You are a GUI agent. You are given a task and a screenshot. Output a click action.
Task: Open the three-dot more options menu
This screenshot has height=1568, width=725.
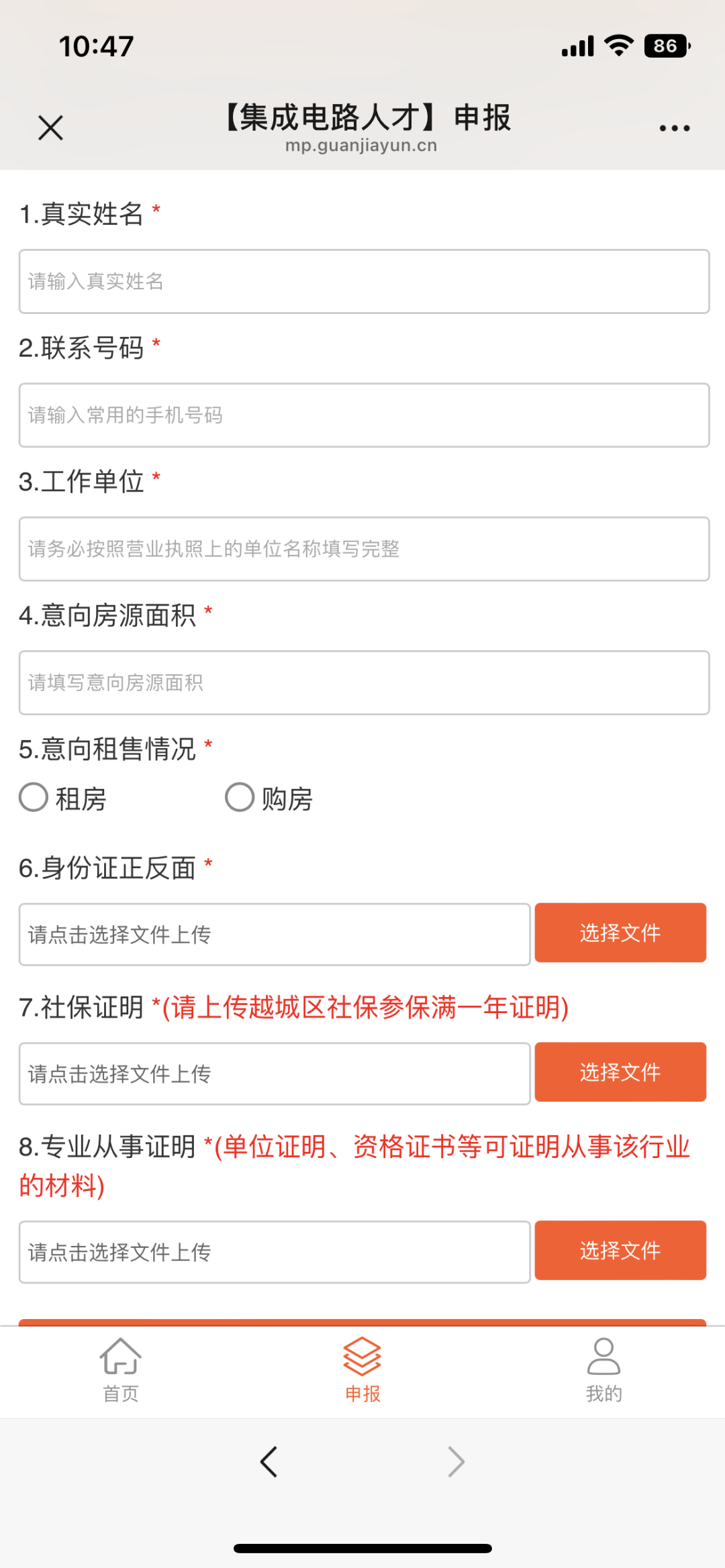tap(674, 128)
